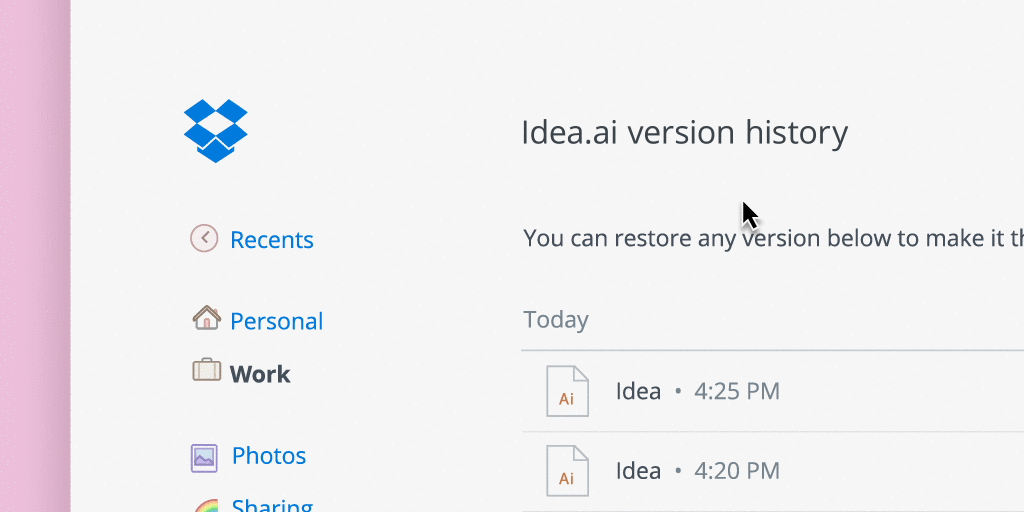Screen dimensions: 1024x512
Task: Open the Recents link
Action: tap(271, 240)
